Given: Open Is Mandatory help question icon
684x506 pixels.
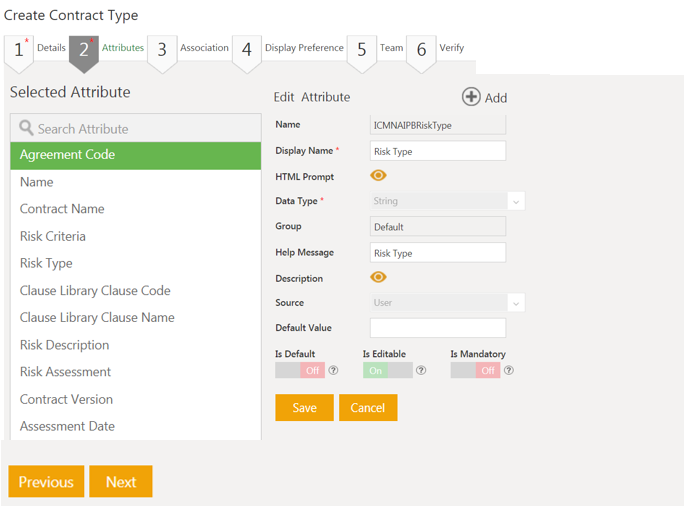Looking at the screenshot, I should click(509, 370).
